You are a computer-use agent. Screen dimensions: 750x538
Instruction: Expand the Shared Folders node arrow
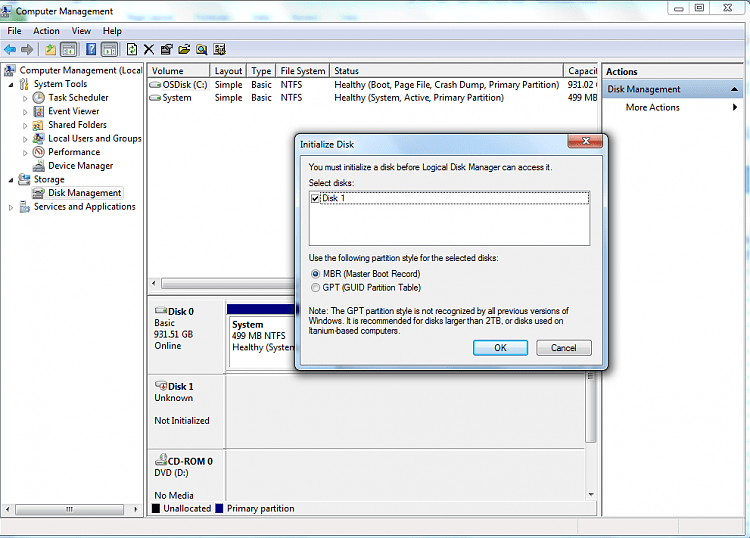[25, 126]
